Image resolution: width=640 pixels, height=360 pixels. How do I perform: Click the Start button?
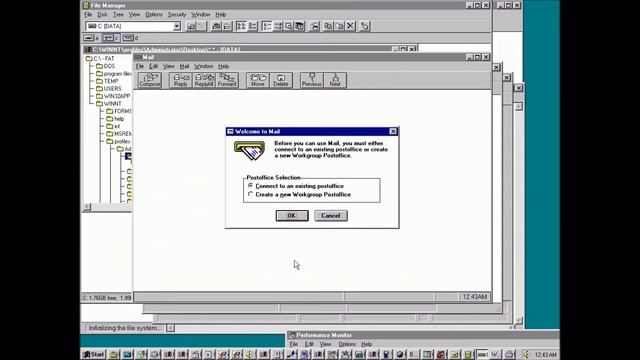point(94,354)
